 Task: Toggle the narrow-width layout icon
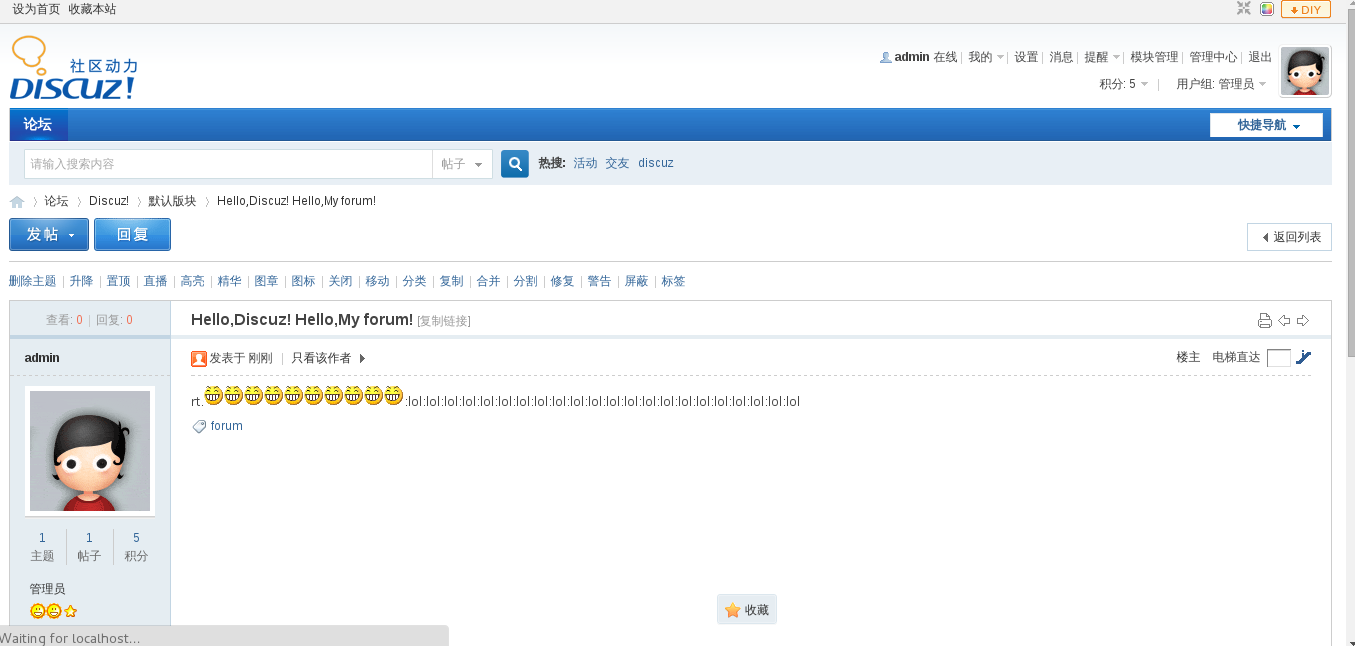pos(1244,9)
